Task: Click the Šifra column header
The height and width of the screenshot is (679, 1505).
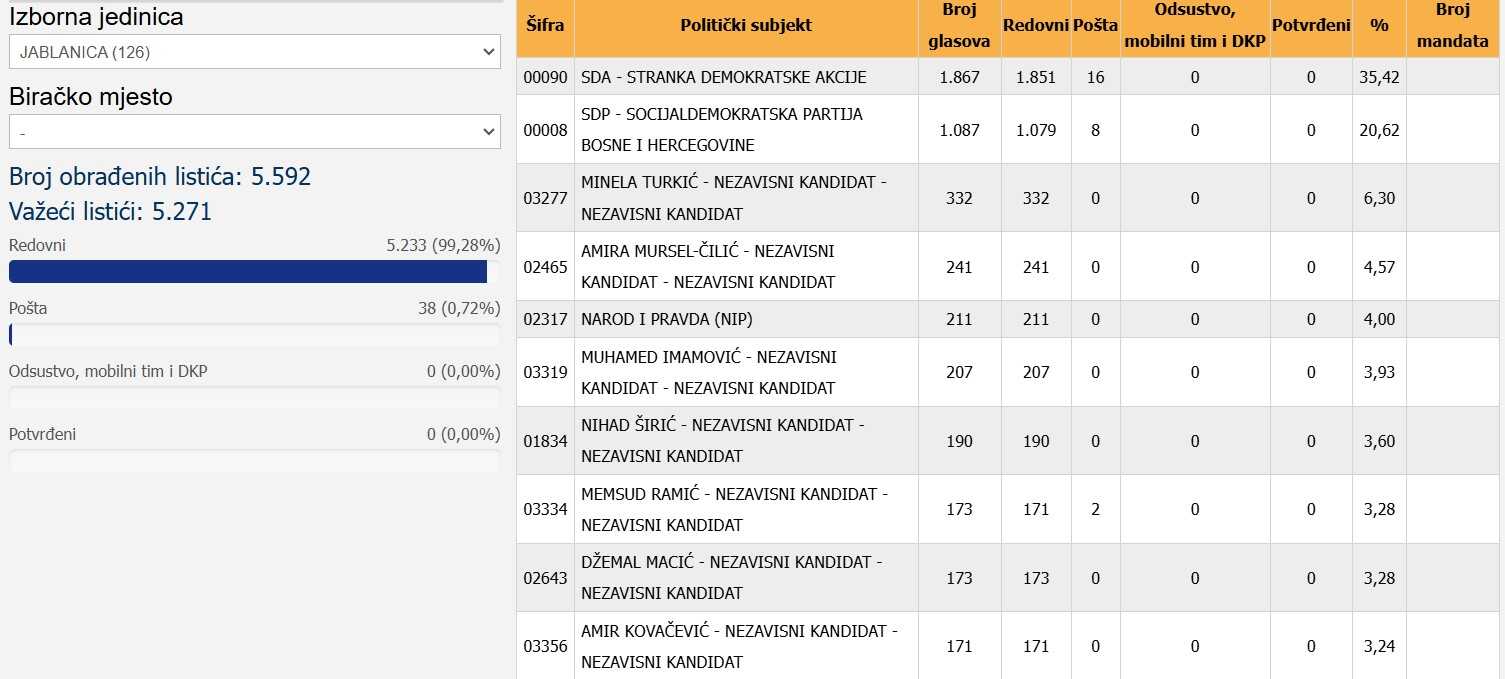Action: tap(545, 26)
